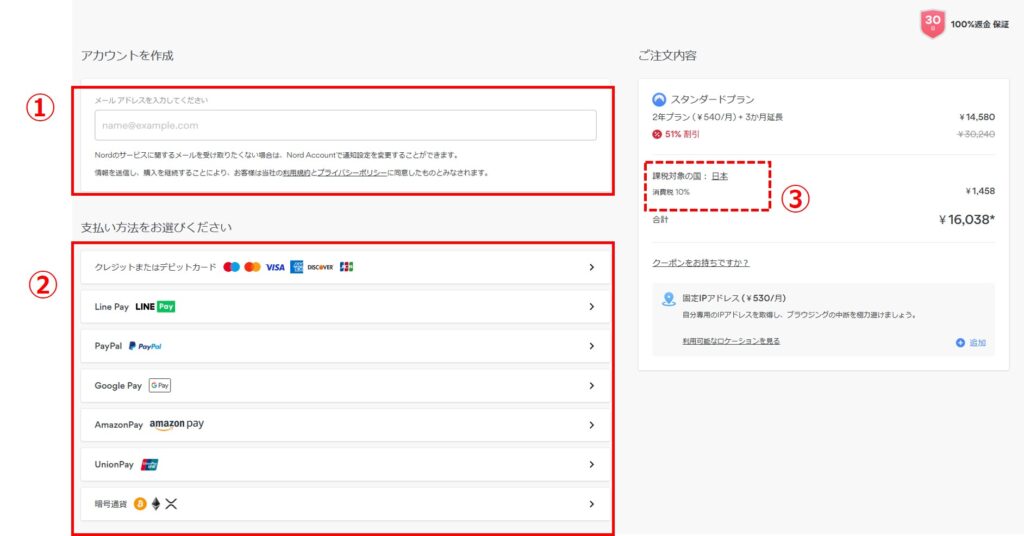The width and height of the screenshot is (1024, 536).
Task: Expand the credit card option chevron
Action: pyautogui.click(x=592, y=267)
